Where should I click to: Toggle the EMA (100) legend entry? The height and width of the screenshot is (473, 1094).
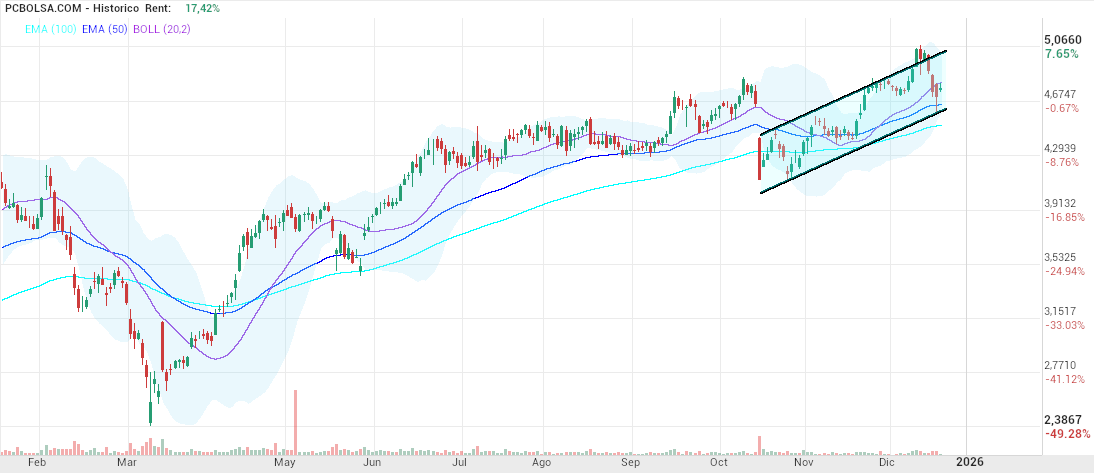click(x=47, y=30)
